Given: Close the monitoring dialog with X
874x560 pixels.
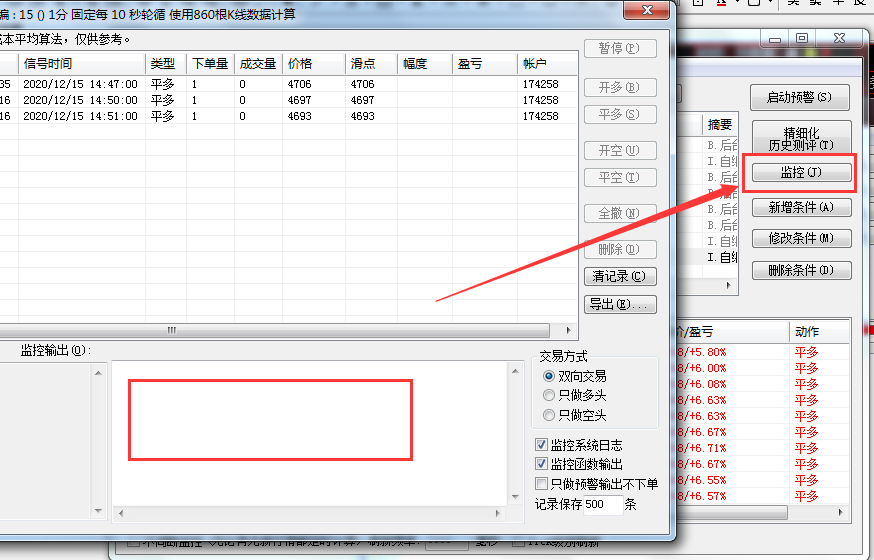Looking at the screenshot, I should 647,10.
